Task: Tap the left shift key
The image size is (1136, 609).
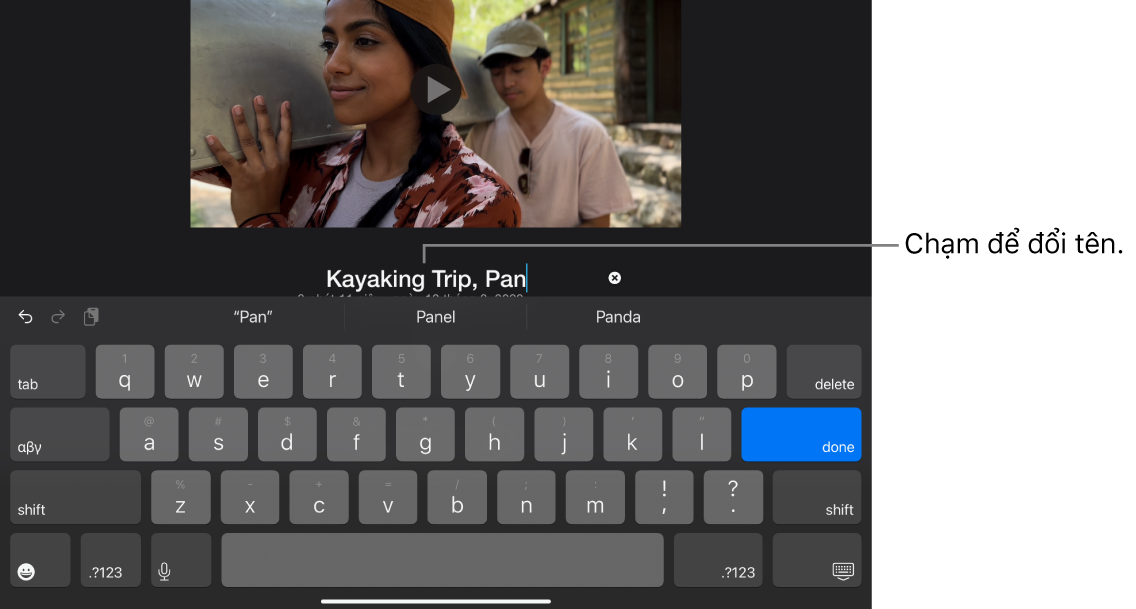Action: [75, 497]
